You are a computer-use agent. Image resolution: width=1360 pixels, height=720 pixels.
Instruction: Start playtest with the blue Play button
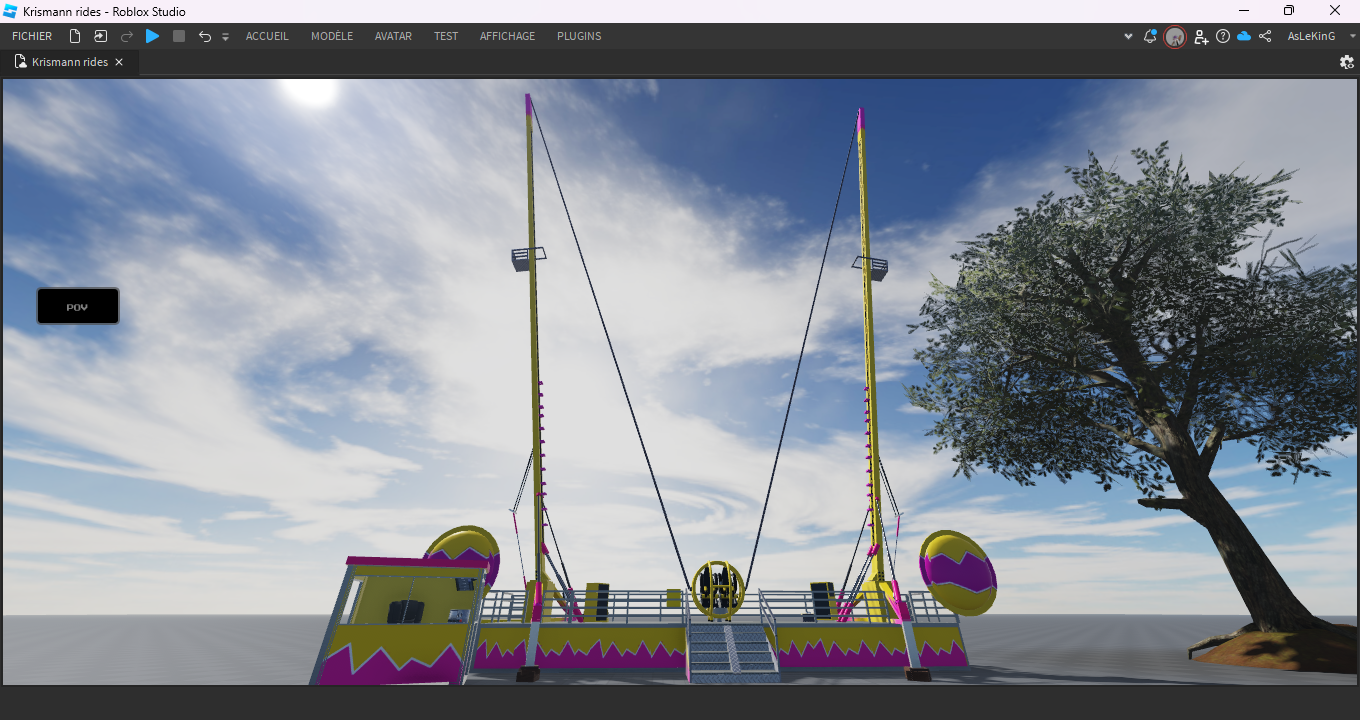pos(152,36)
